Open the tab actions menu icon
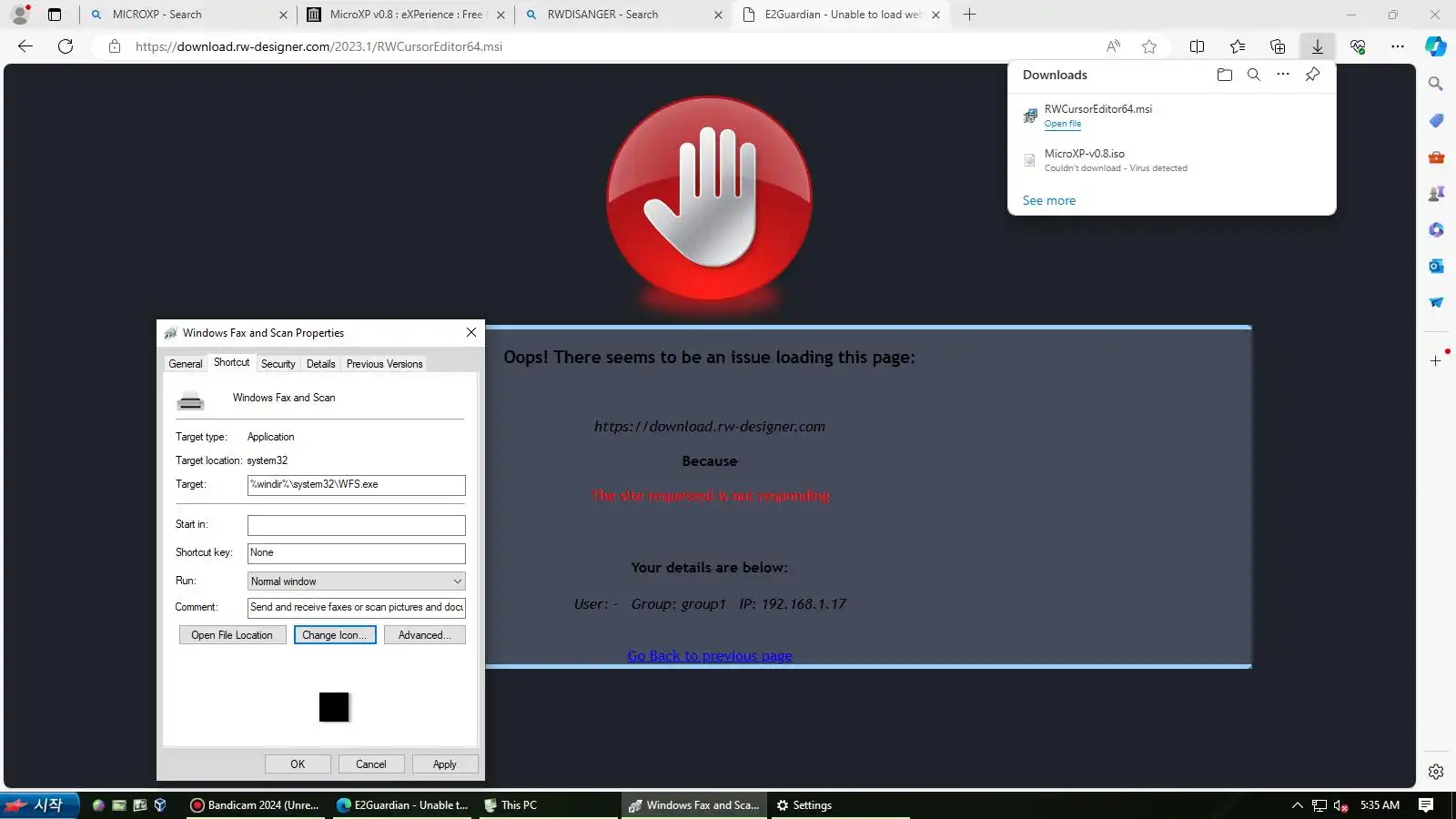Viewport: 1456px width, 819px height. 55,15
